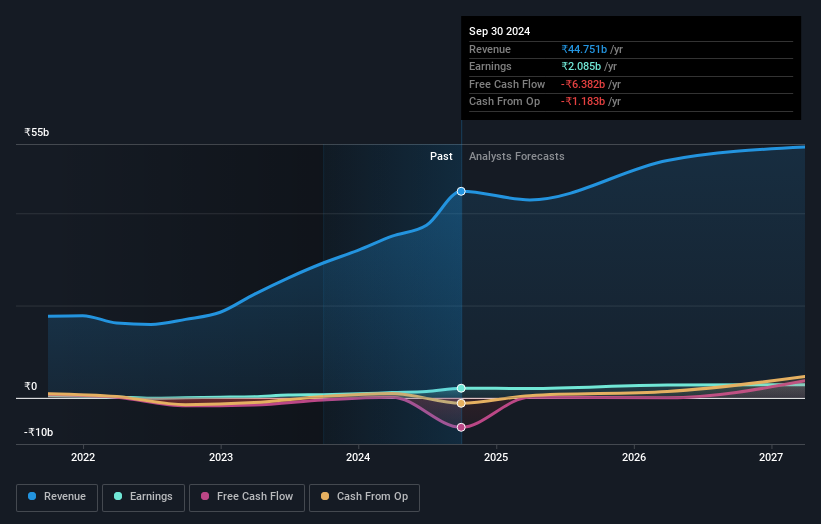
Task: Click the ₹2.085b earnings value
Action: [581, 66]
